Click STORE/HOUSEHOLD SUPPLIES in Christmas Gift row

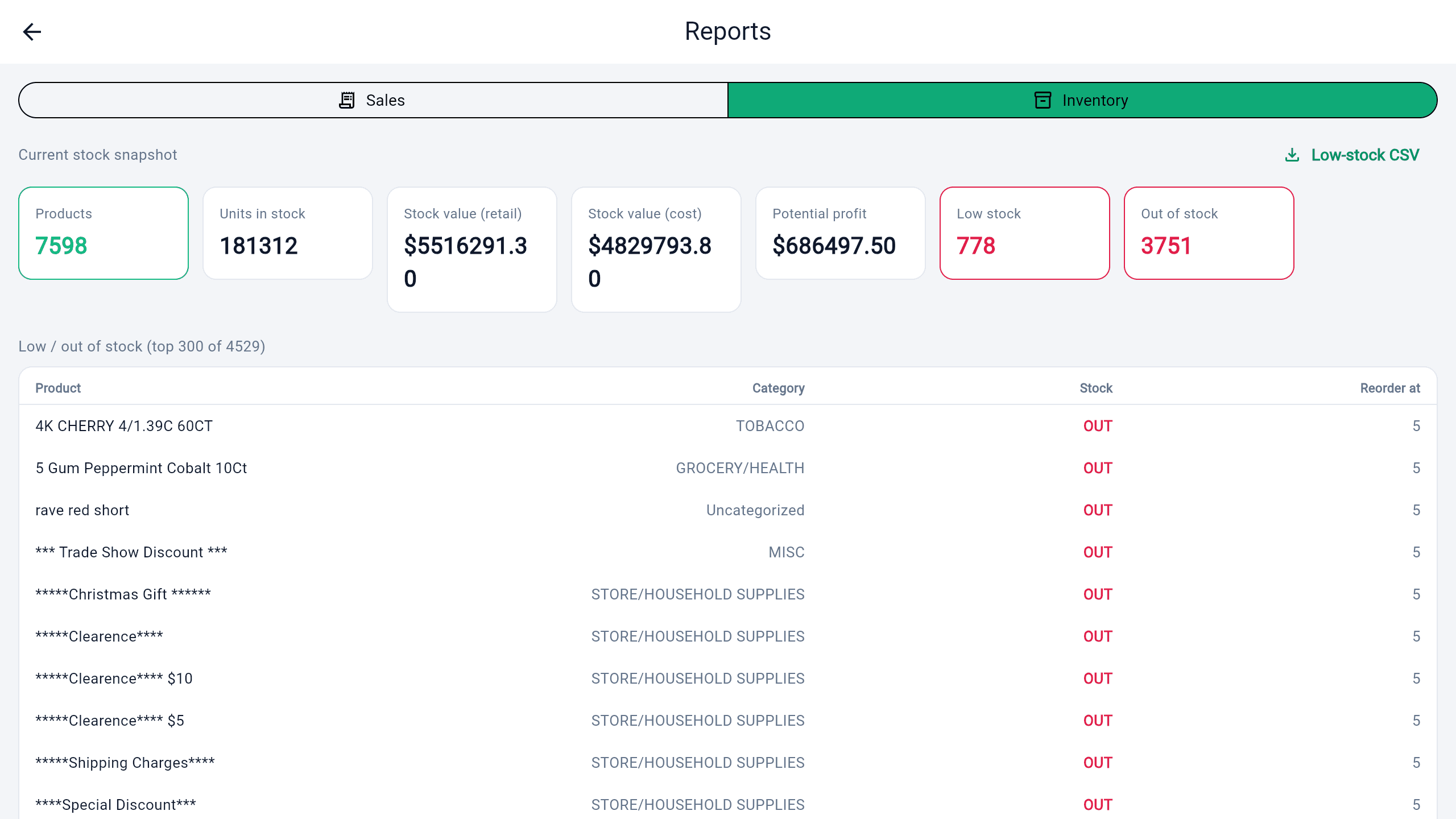pyautogui.click(x=698, y=594)
